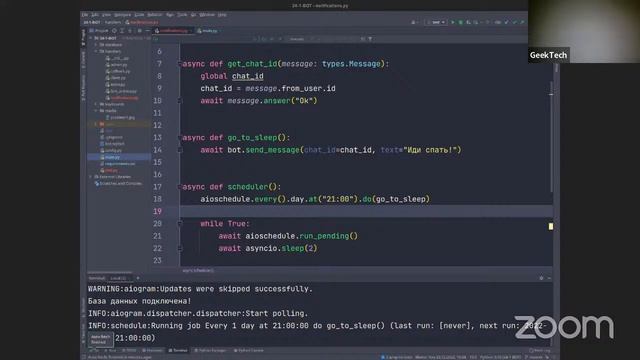This screenshot has height=360, width=640.
Task: Click the Expand All icon in Project panel
Action: click(x=122, y=31)
